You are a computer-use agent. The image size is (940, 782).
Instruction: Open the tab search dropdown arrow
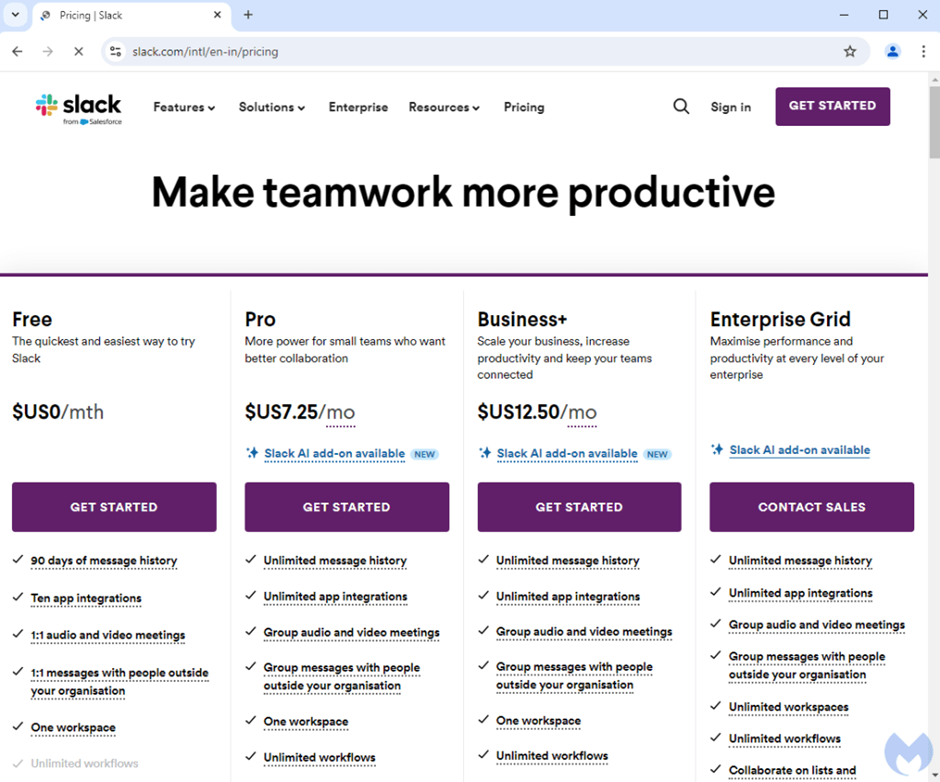[16, 15]
